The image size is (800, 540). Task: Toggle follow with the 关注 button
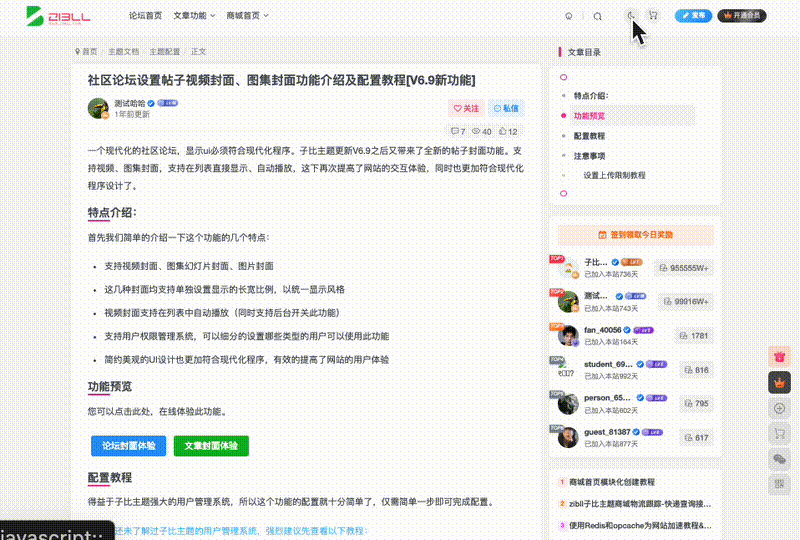tap(466, 108)
